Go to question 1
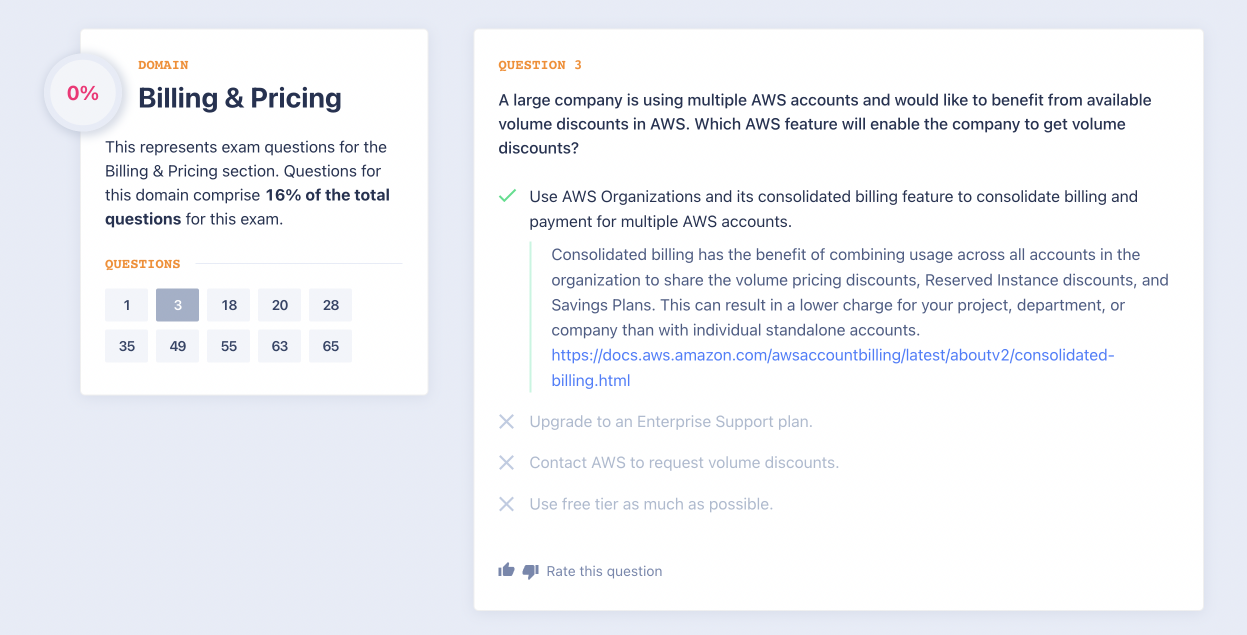The image size is (1247, 635). 127,305
